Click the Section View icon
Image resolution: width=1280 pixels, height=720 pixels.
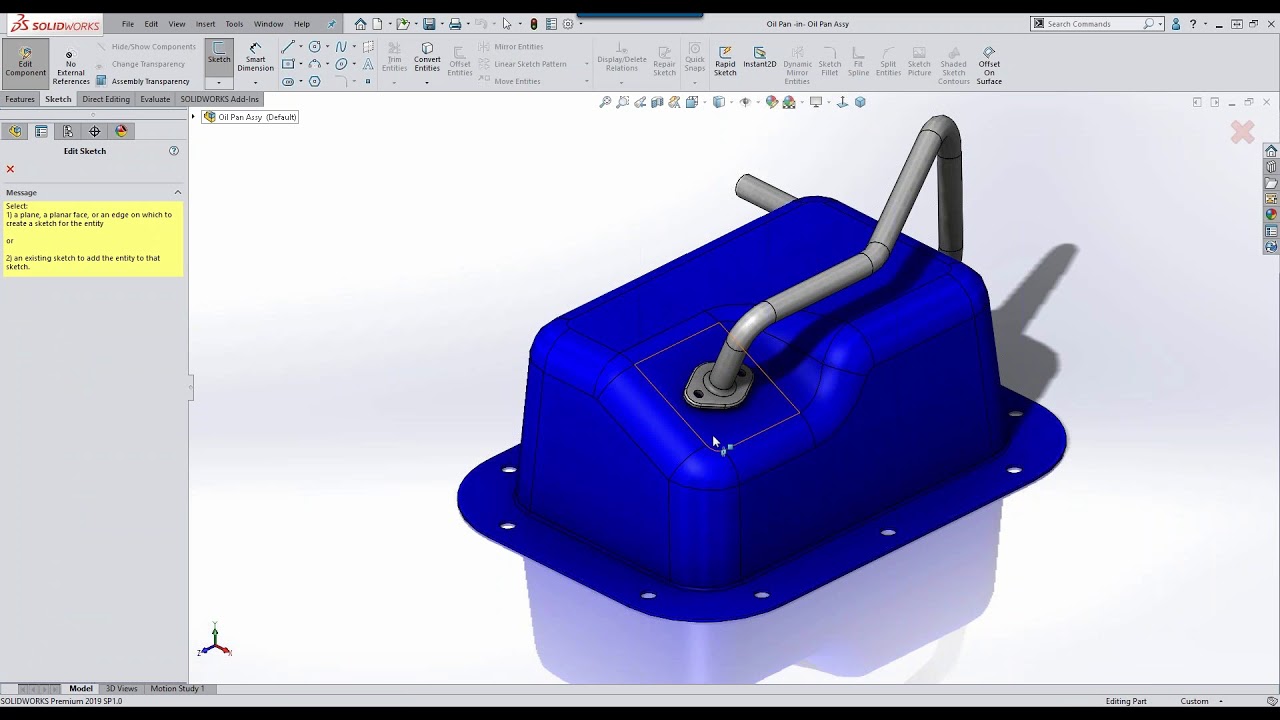point(657,102)
